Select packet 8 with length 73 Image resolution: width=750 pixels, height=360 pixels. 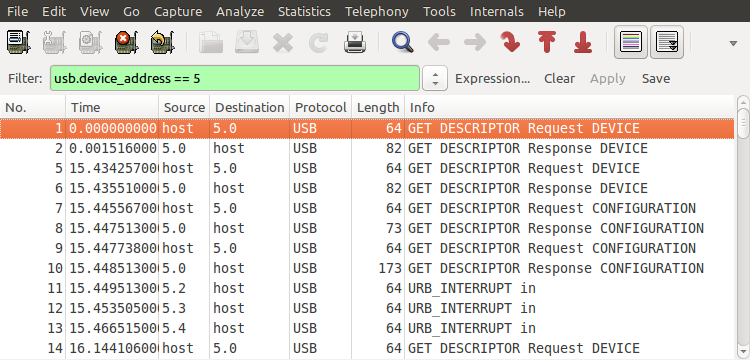tap(367, 228)
